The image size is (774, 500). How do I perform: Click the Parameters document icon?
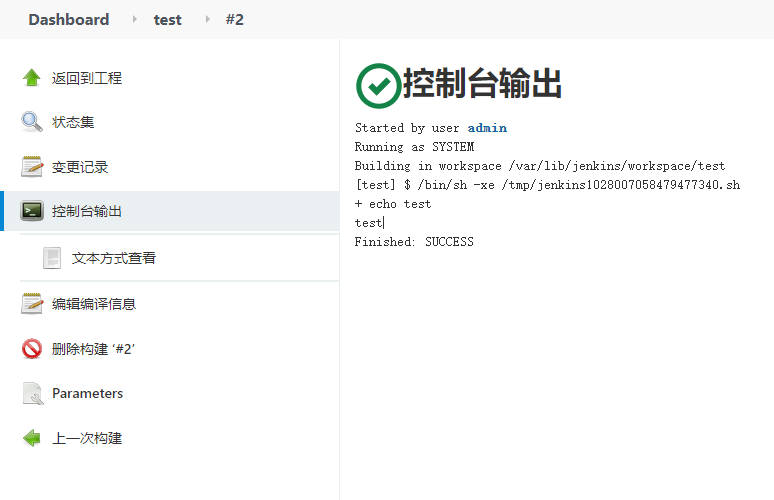[32, 394]
